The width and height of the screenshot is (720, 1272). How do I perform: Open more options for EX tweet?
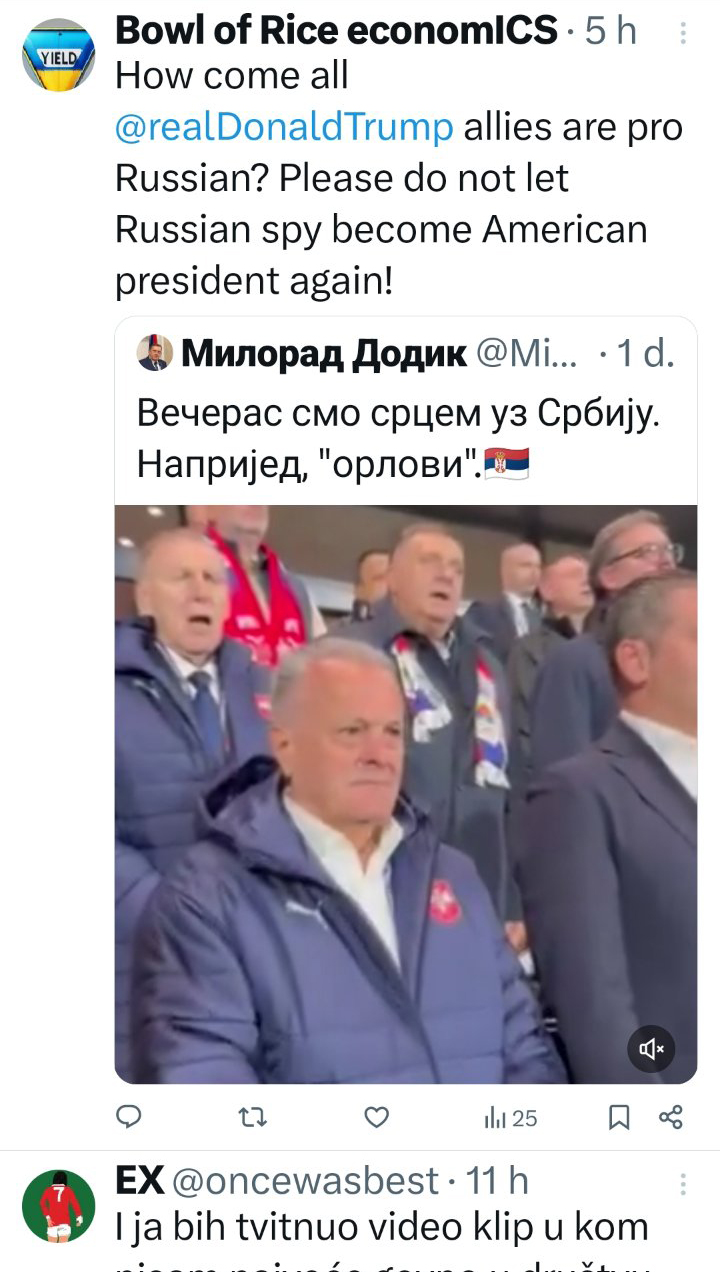point(683,1184)
